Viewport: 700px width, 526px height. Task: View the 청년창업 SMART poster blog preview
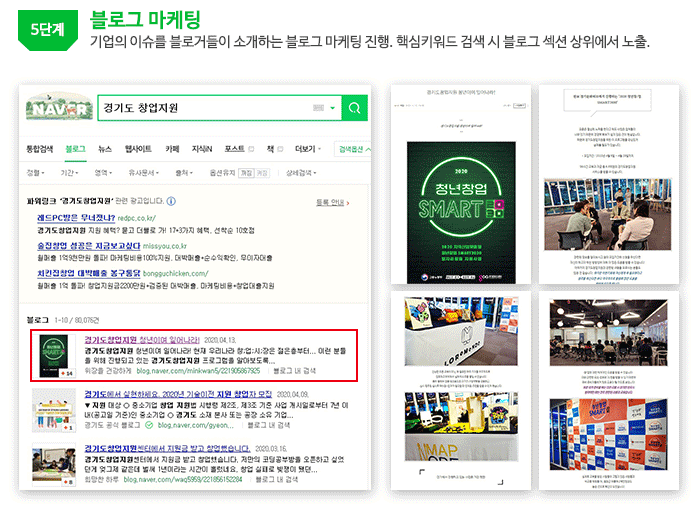click(x=461, y=185)
